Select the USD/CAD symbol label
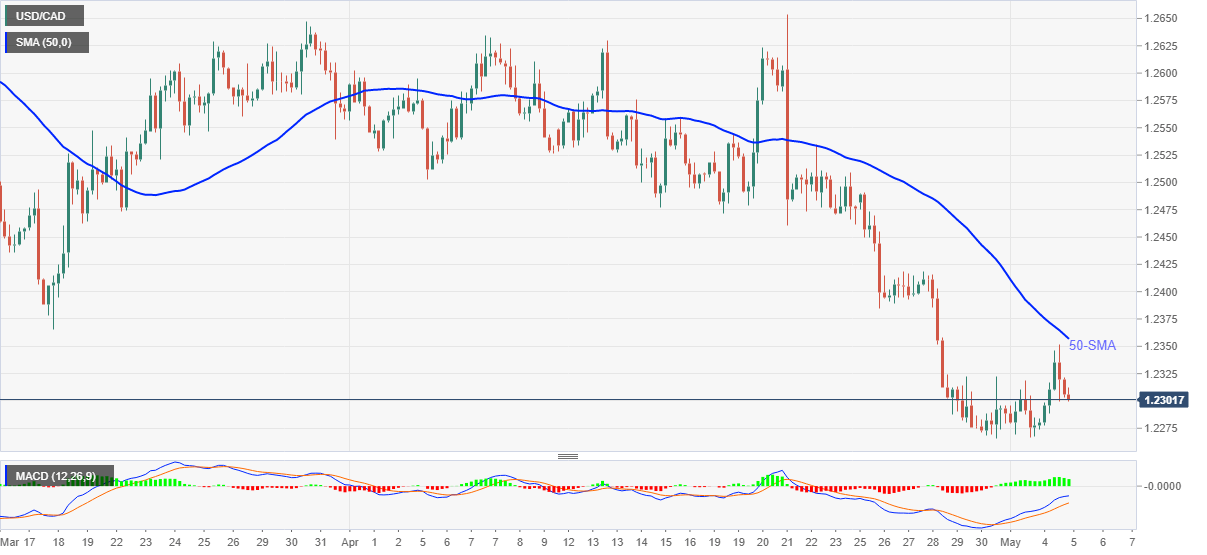 click(42, 16)
